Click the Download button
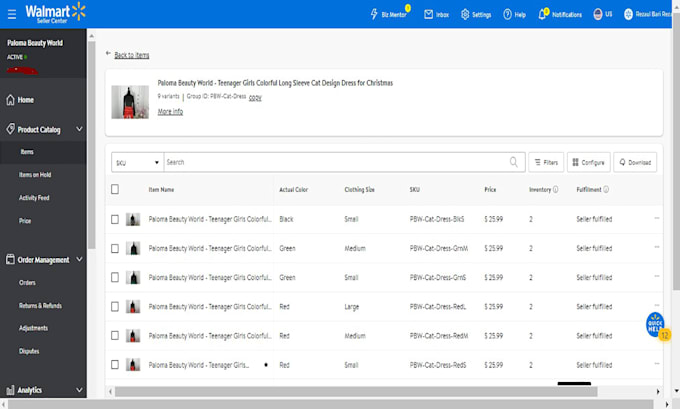 click(x=635, y=162)
